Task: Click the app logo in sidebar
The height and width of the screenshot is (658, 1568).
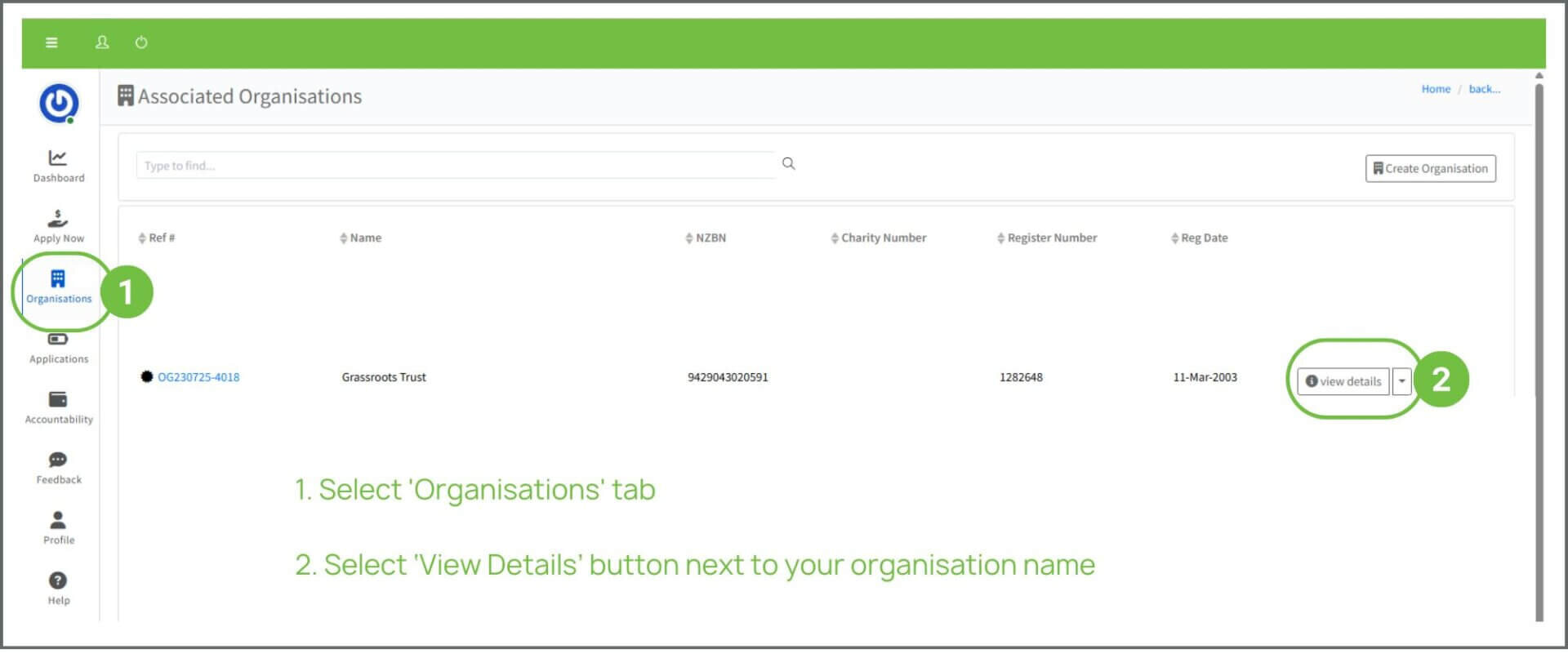Action: [x=59, y=104]
